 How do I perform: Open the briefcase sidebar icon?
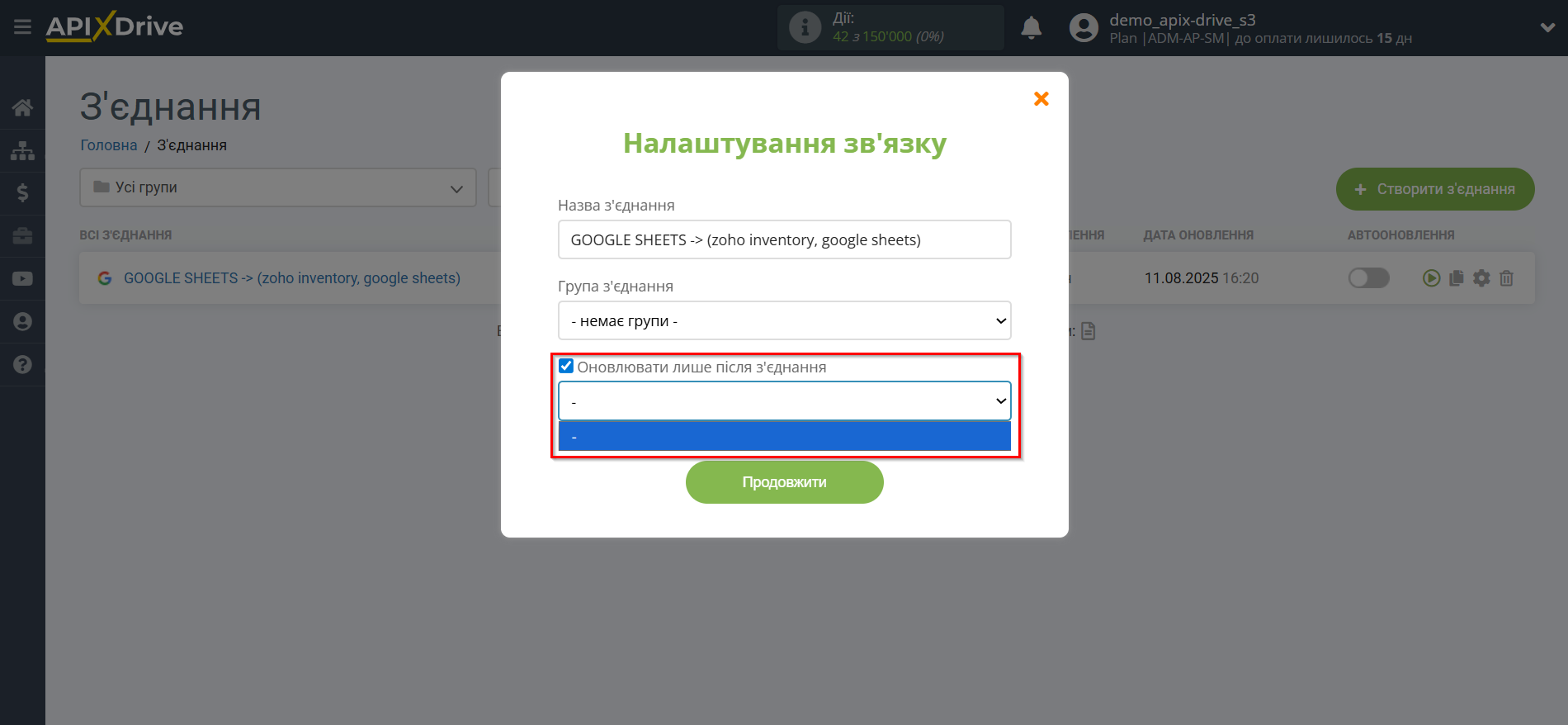pyautogui.click(x=22, y=236)
